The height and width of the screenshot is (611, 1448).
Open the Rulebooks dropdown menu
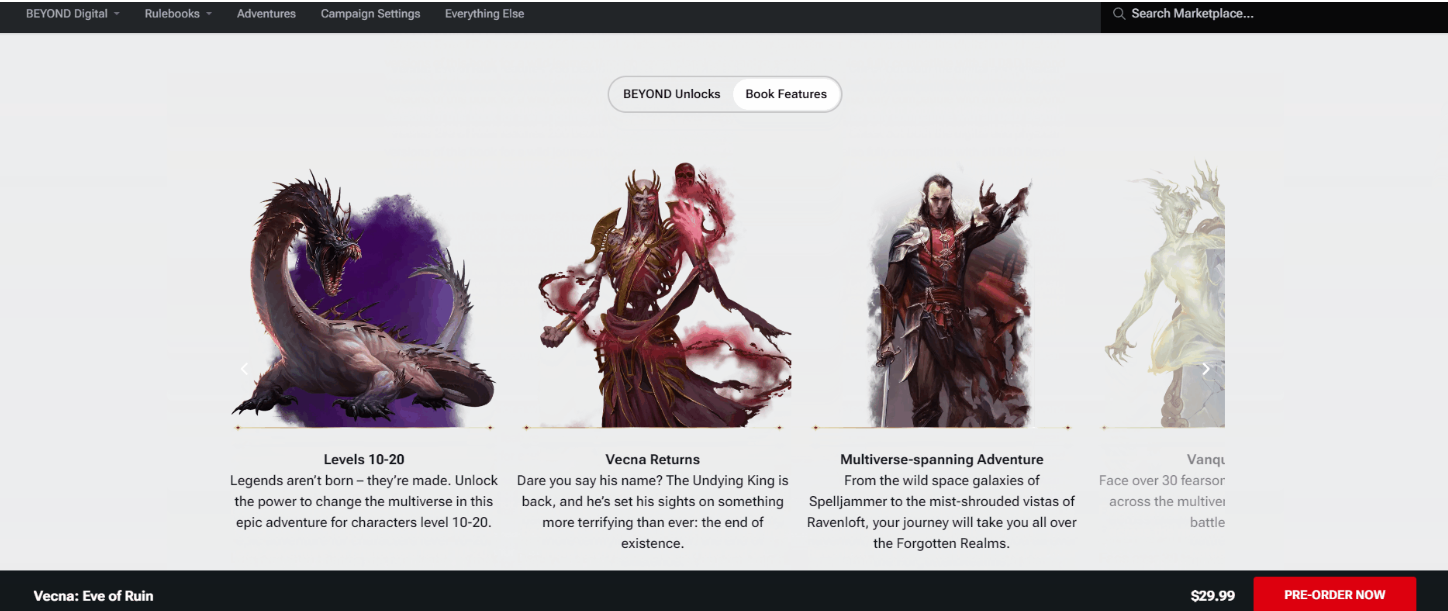[x=178, y=14]
